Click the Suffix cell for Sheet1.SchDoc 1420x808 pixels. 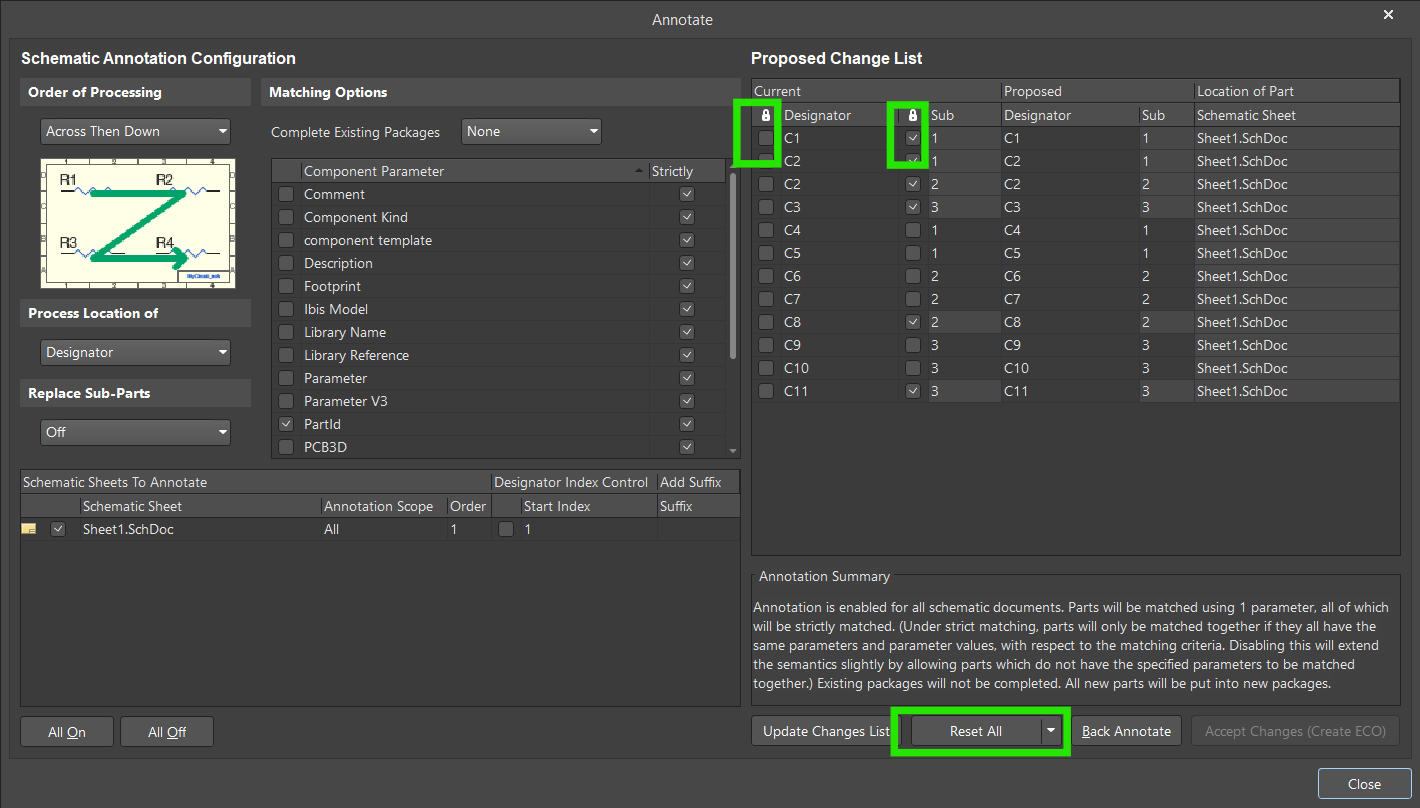point(698,529)
